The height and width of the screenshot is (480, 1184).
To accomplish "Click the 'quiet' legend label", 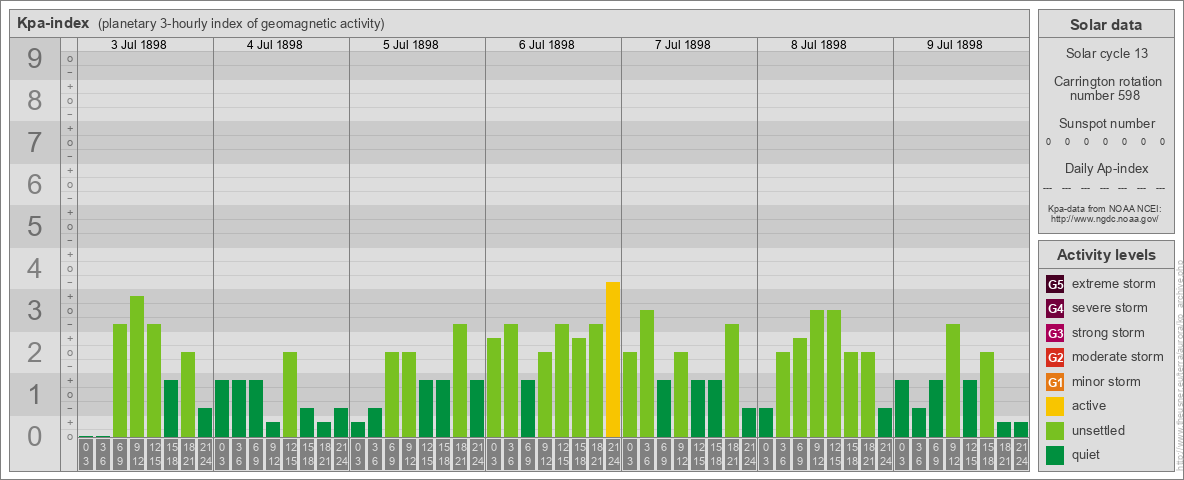I will click(1088, 454).
